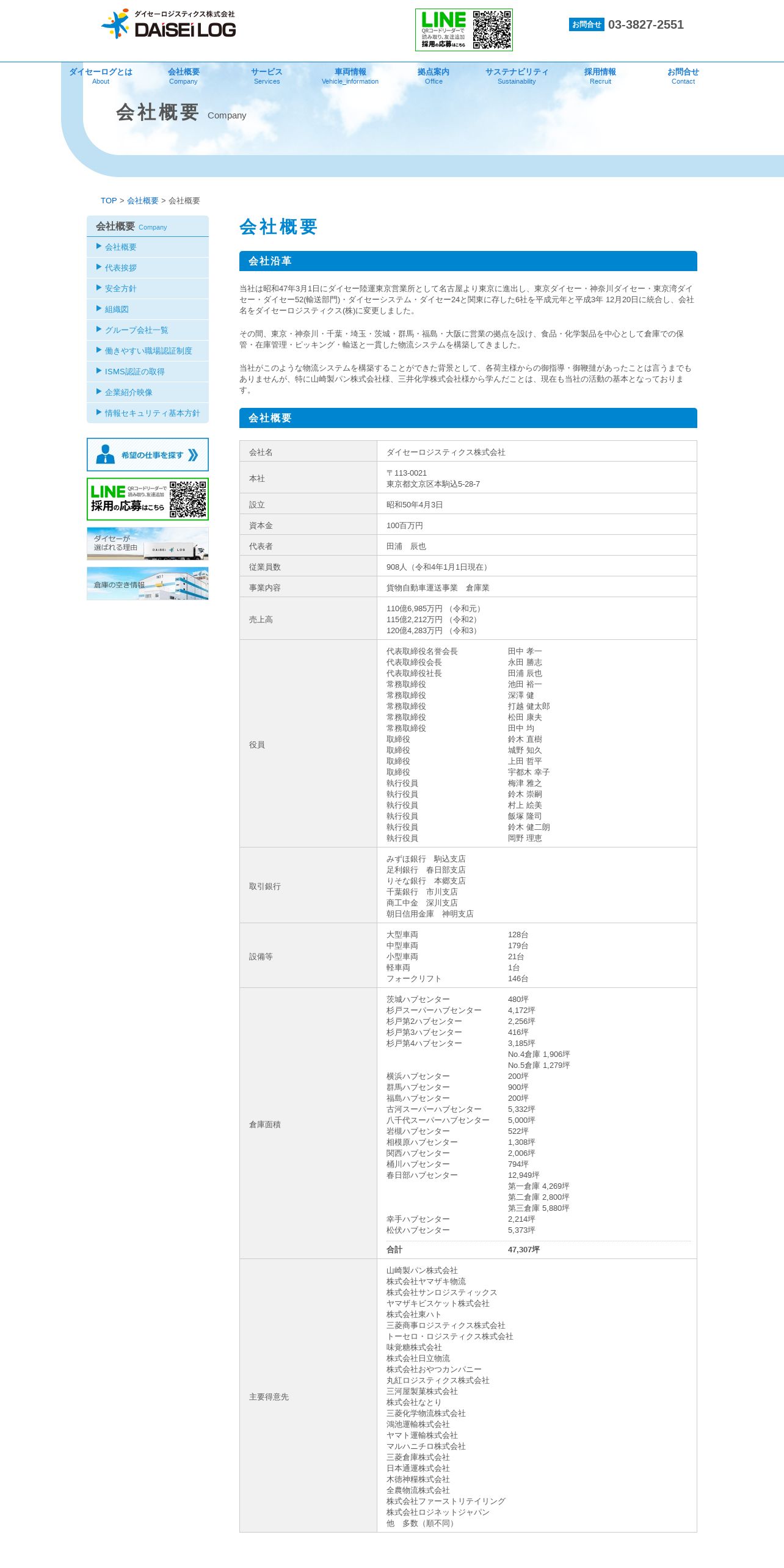The image size is (784, 1568).
Task: Open the ダイセーが選ばれる理由 banner
Action: tap(148, 543)
